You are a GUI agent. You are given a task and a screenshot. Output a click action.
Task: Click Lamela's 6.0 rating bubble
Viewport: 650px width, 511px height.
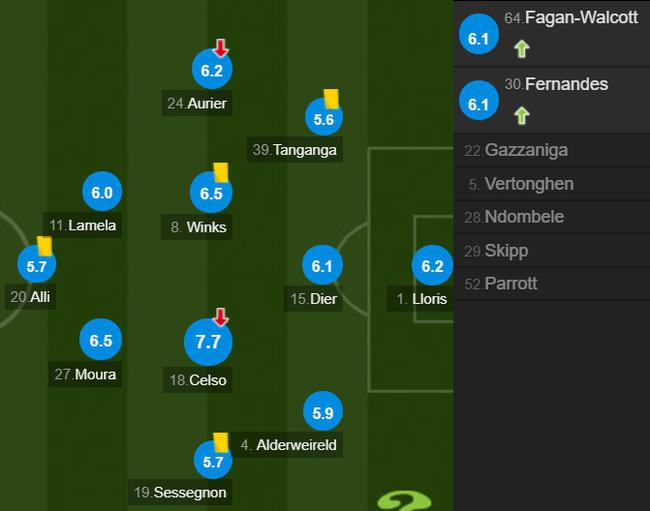(101, 193)
